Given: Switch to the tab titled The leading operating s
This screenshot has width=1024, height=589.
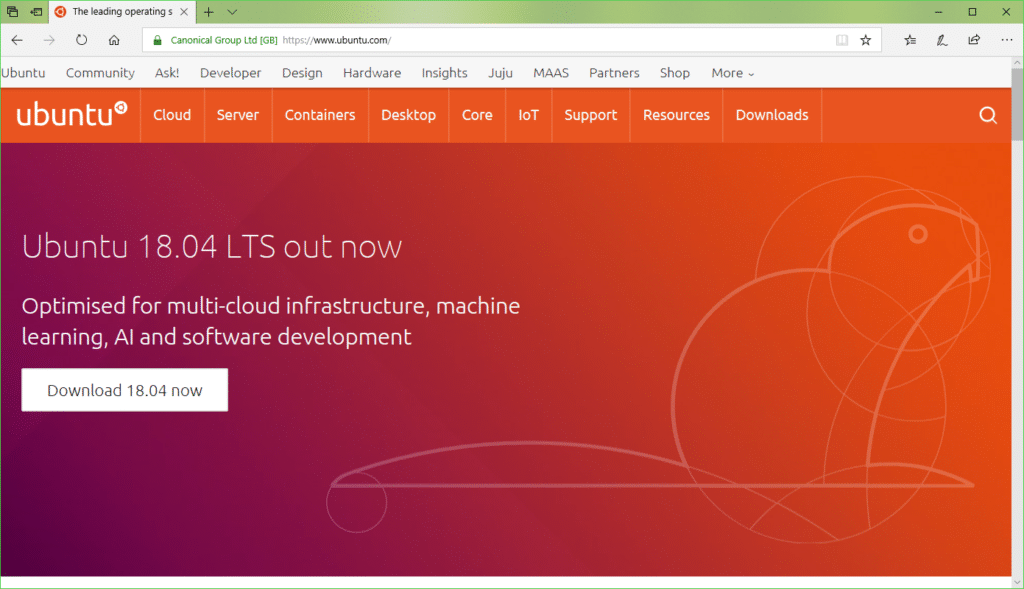Looking at the screenshot, I should pos(120,12).
